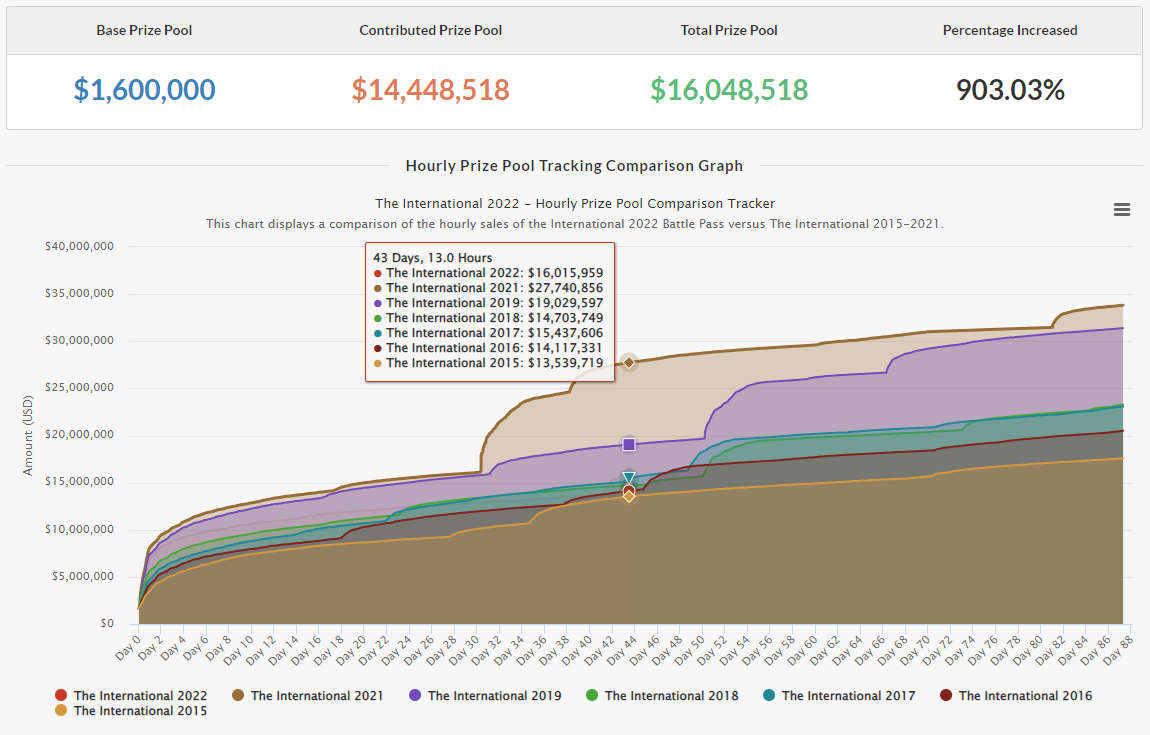Click the $10,000,000 y-axis label

point(79,529)
